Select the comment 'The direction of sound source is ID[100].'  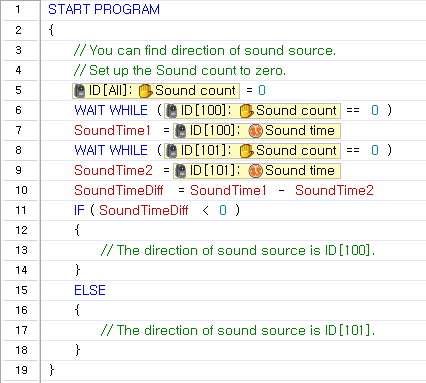pos(238,250)
